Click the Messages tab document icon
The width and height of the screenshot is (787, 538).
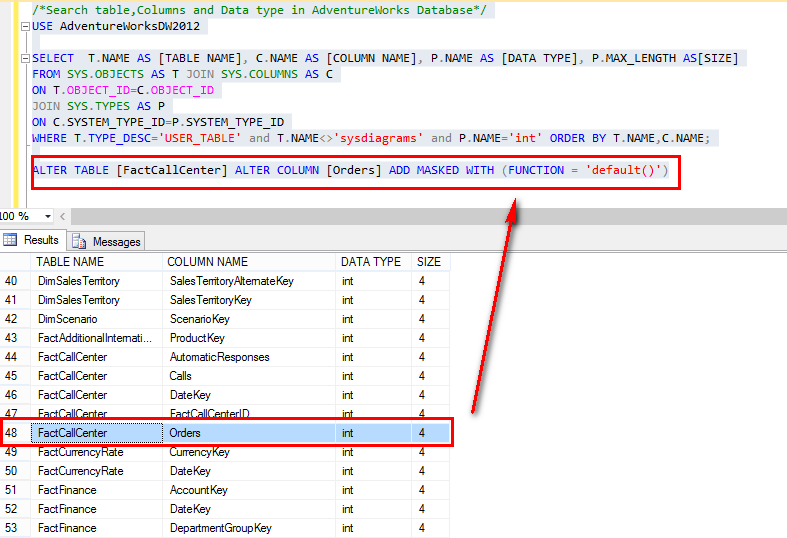(79, 241)
